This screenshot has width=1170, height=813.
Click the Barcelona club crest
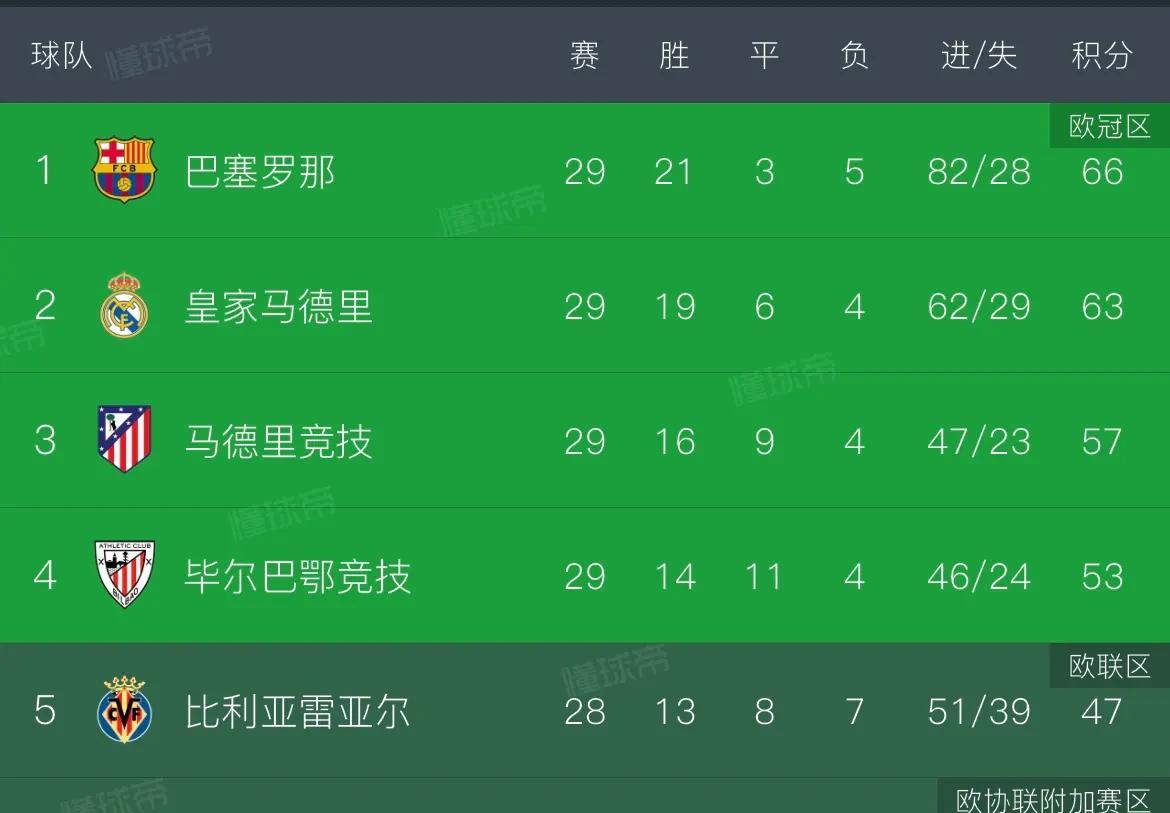pyautogui.click(x=124, y=170)
